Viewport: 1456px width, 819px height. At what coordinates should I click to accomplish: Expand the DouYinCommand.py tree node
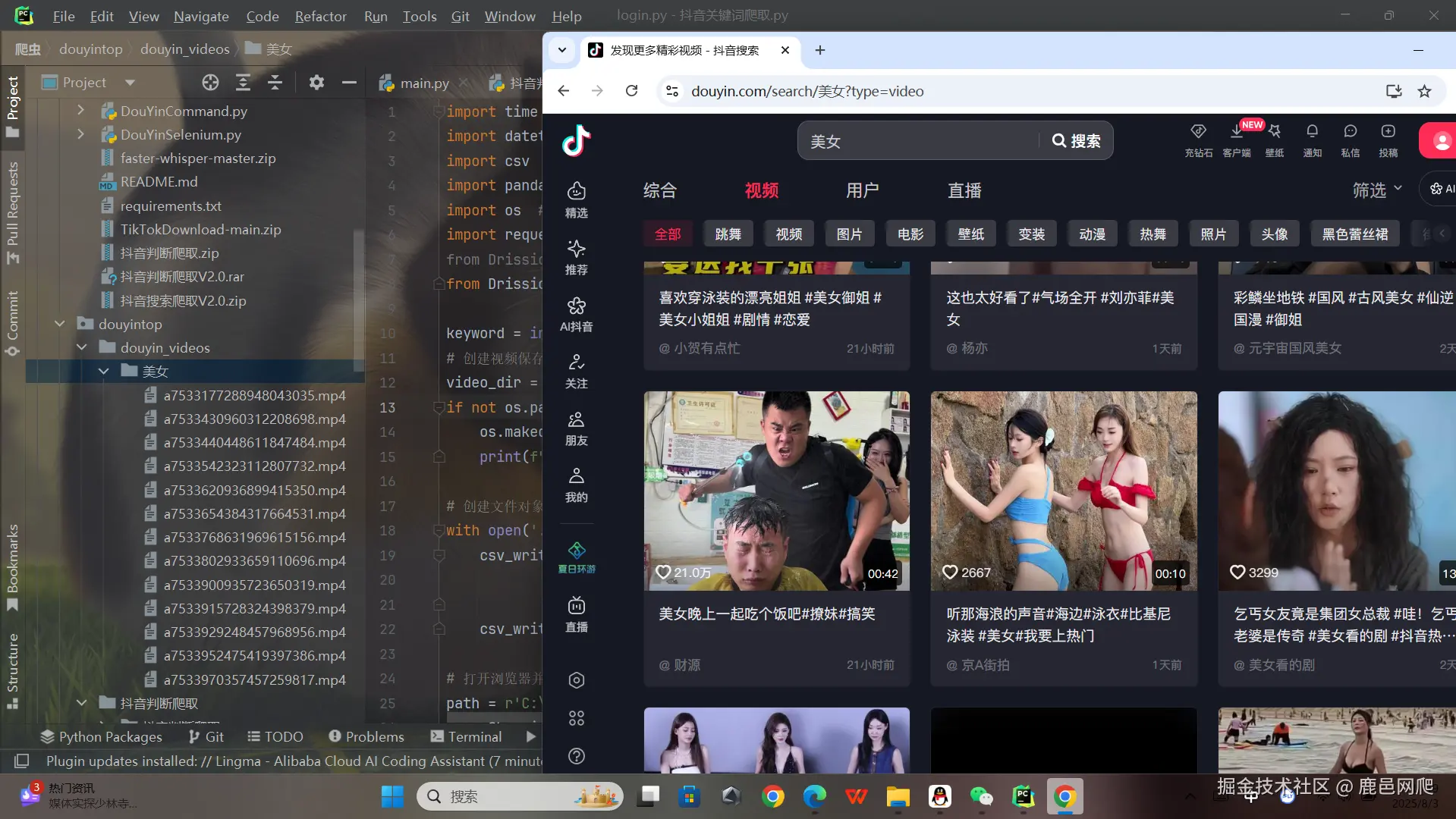[x=81, y=111]
